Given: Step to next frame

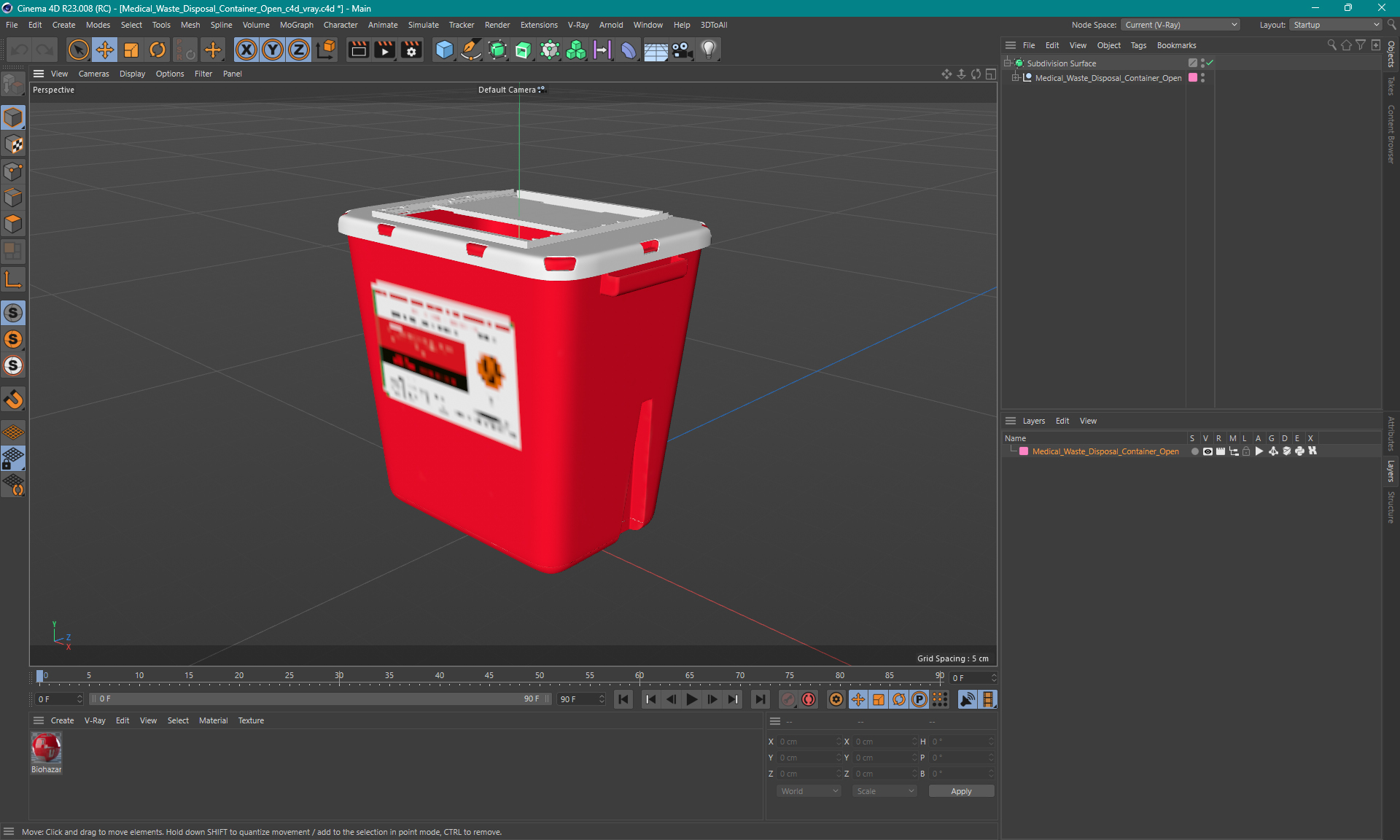Looking at the screenshot, I should coord(712,699).
